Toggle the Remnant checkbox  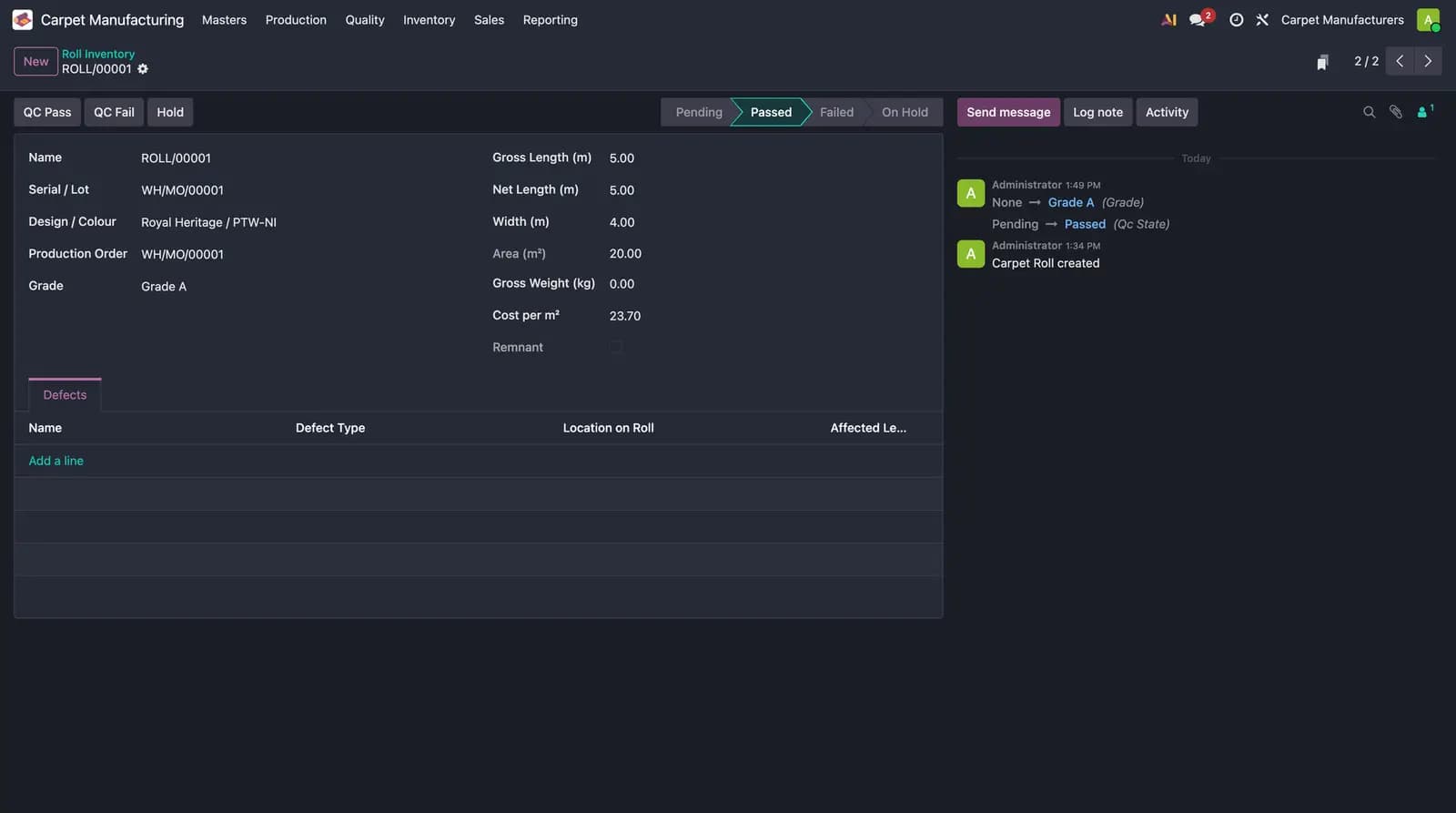(616, 347)
